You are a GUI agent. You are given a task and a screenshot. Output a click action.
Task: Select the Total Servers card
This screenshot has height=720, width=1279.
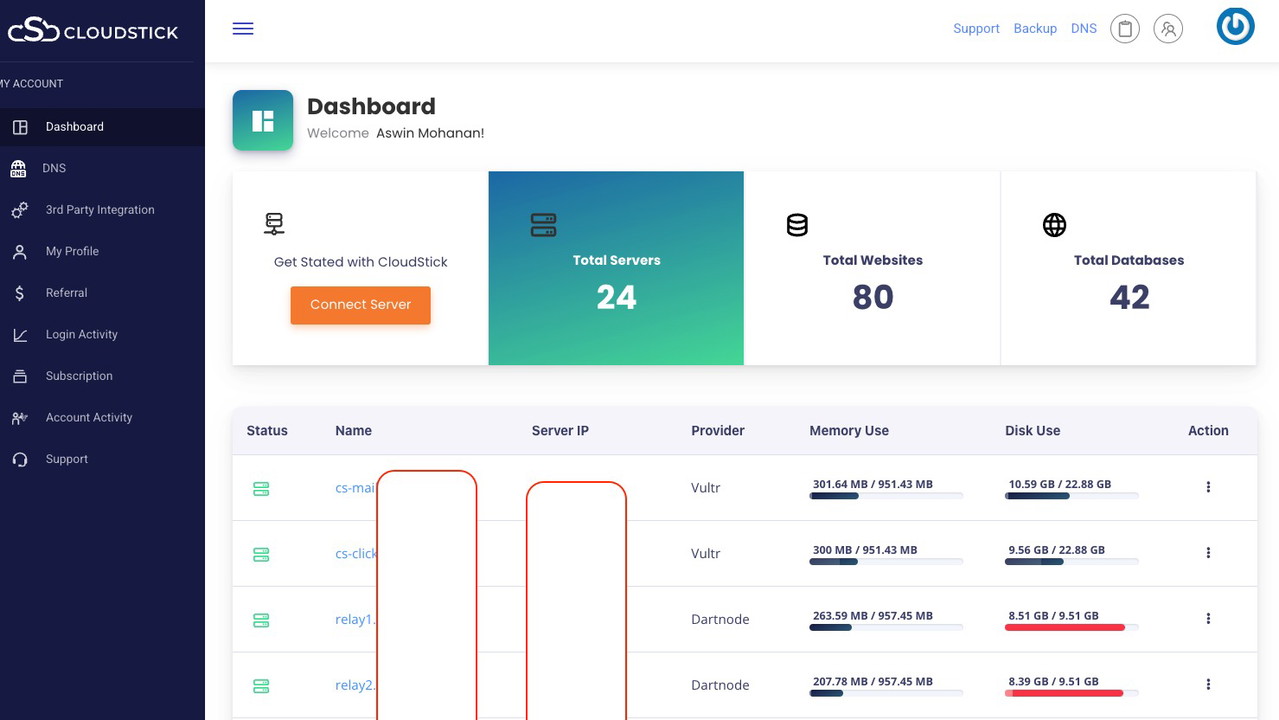616,268
